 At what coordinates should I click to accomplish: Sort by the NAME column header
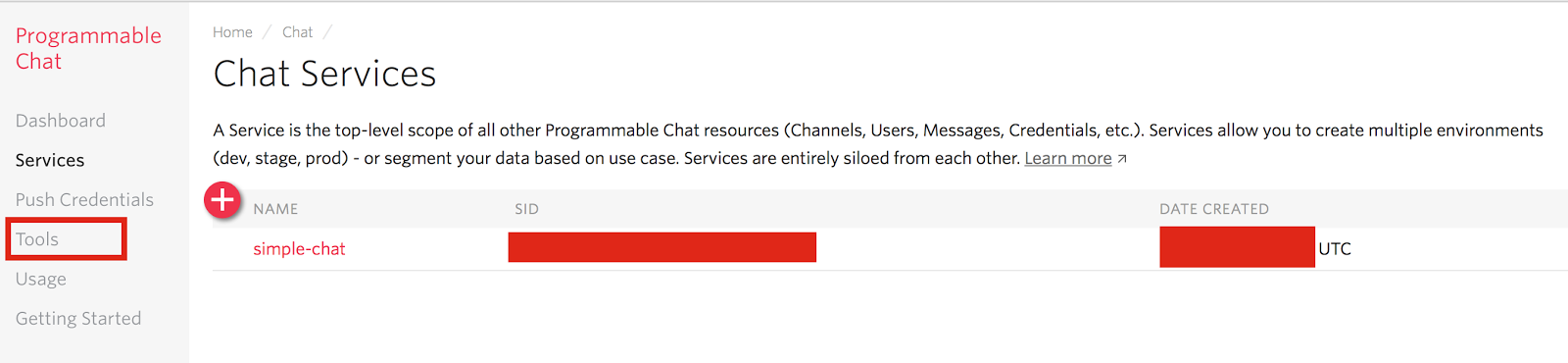pyautogui.click(x=275, y=209)
